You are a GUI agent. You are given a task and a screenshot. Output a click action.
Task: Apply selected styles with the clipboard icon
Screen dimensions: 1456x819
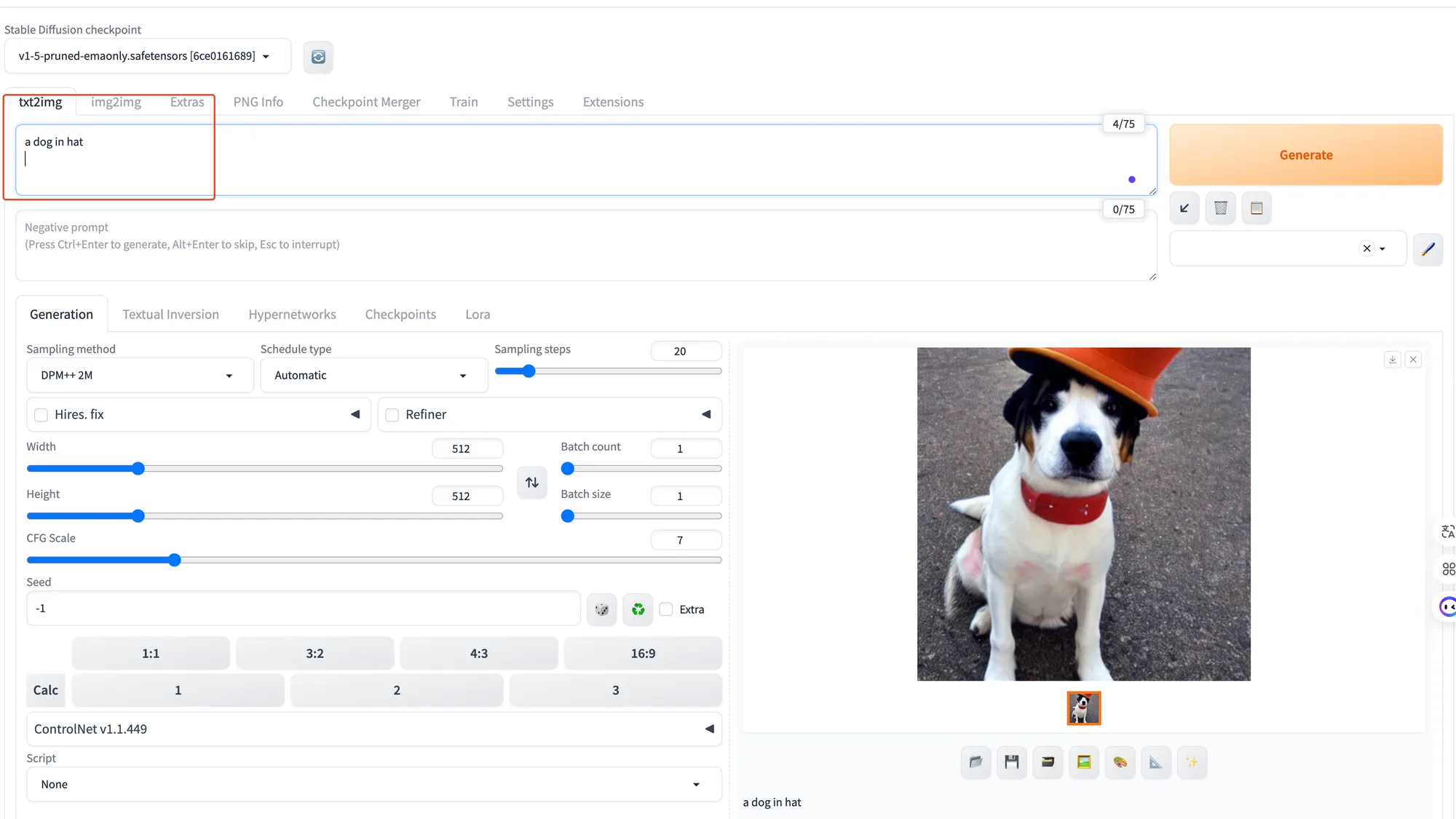click(1257, 208)
